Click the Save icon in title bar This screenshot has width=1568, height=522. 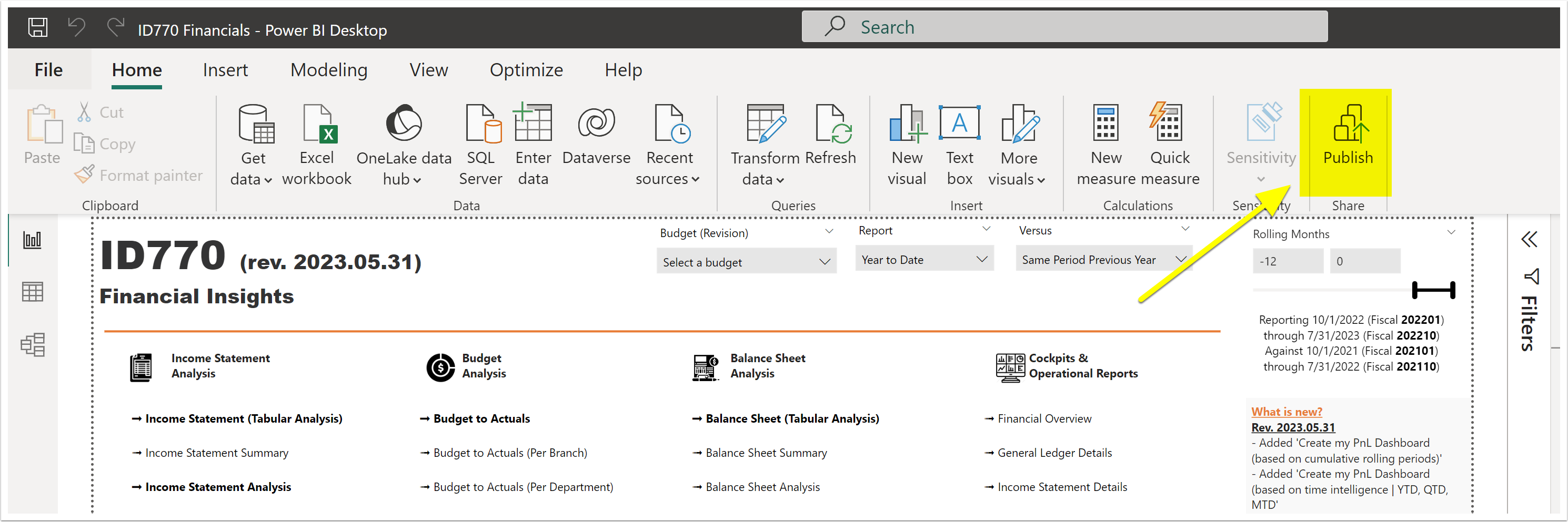(x=38, y=27)
